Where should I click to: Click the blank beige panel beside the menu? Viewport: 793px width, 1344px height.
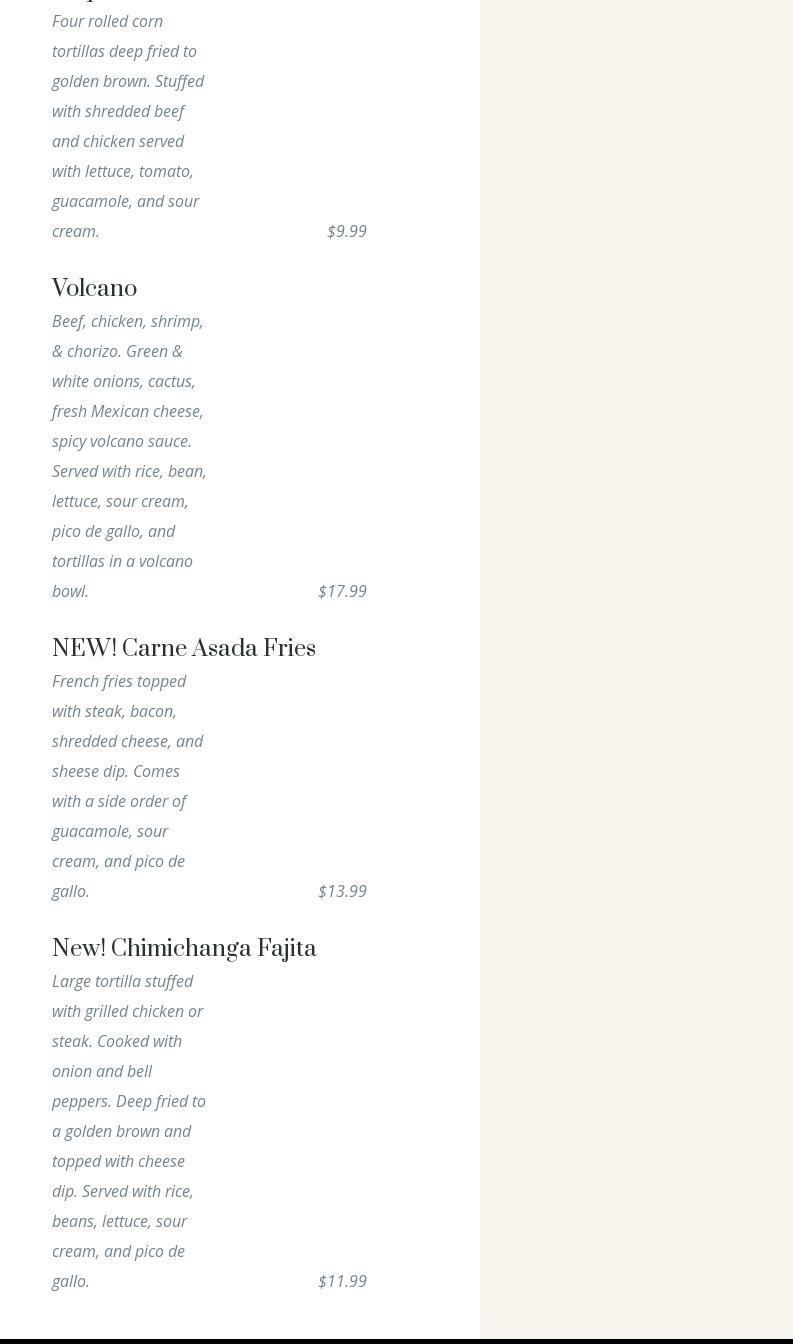[x=636, y=600]
